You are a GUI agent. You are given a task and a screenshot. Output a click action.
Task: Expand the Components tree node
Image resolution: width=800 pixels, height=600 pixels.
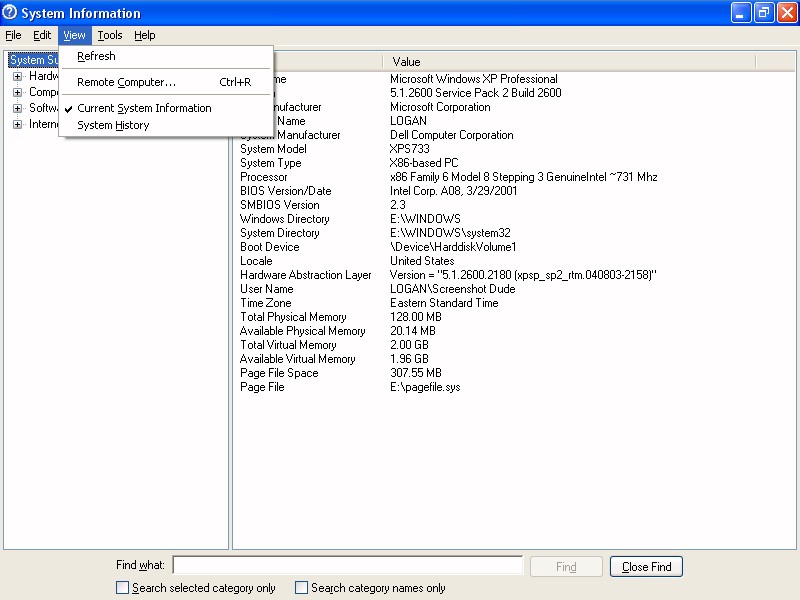click(17, 92)
